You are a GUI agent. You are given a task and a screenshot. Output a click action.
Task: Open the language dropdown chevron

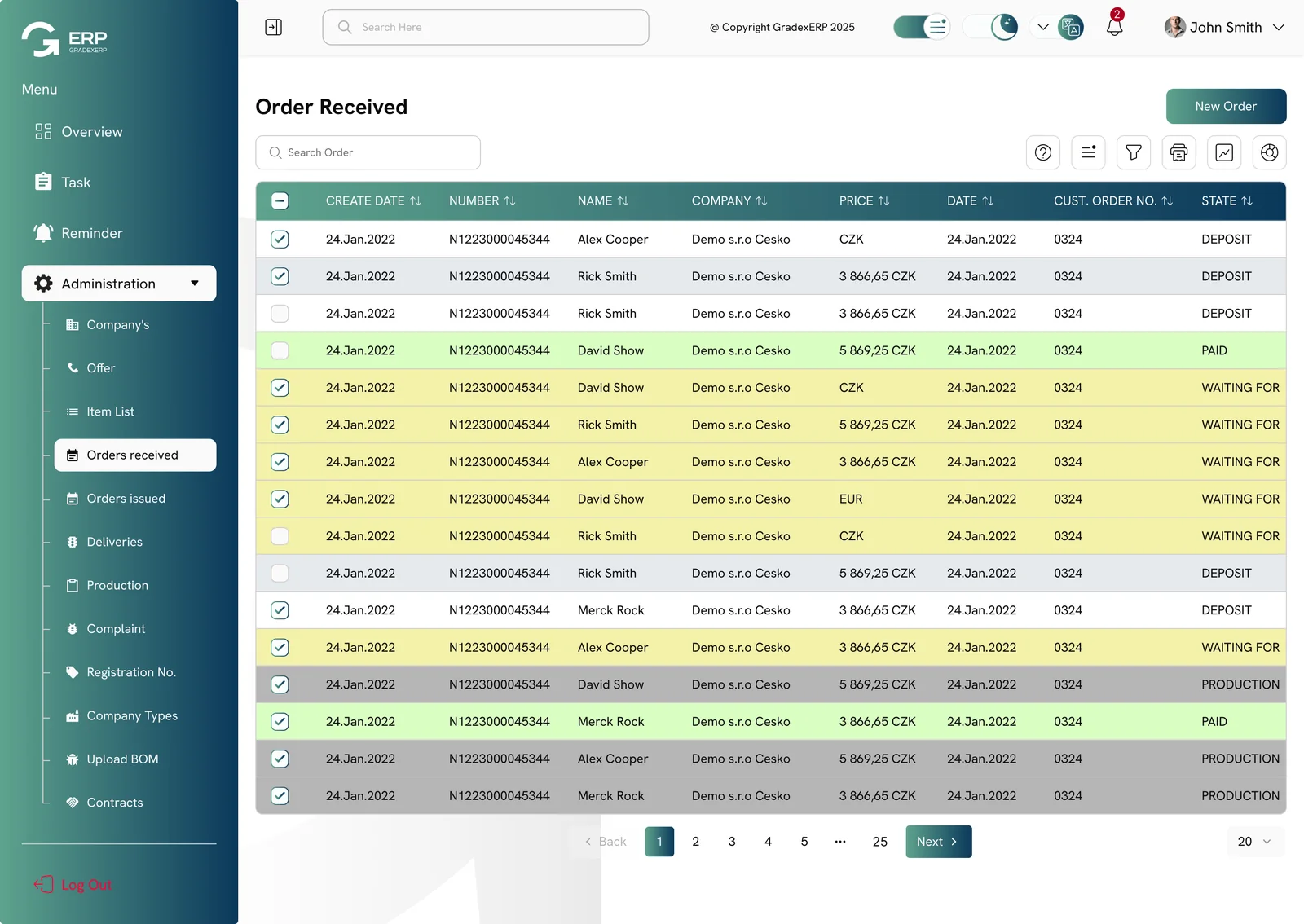pos(1043,27)
